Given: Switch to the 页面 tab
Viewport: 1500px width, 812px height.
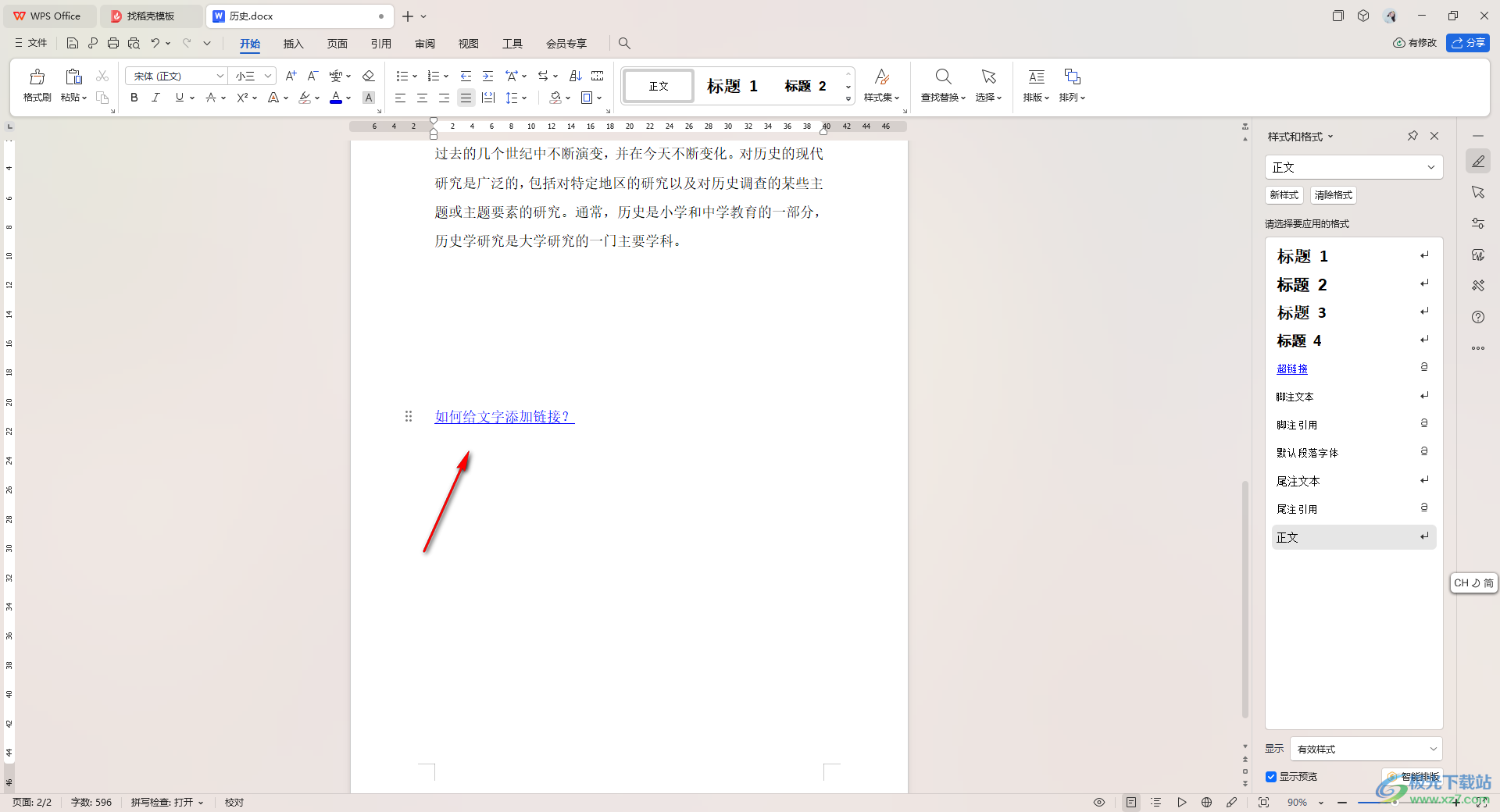Looking at the screenshot, I should (337, 44).
